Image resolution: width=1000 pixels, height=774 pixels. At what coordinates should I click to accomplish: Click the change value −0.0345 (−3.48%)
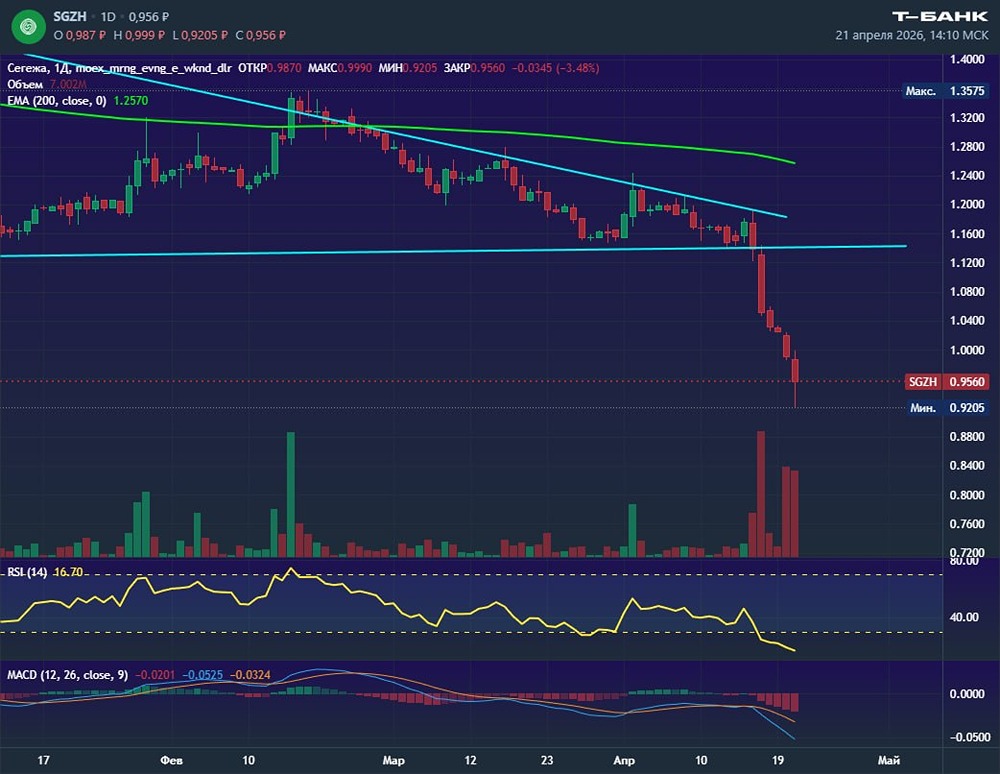pyautogui.click(x=555, y=68)
